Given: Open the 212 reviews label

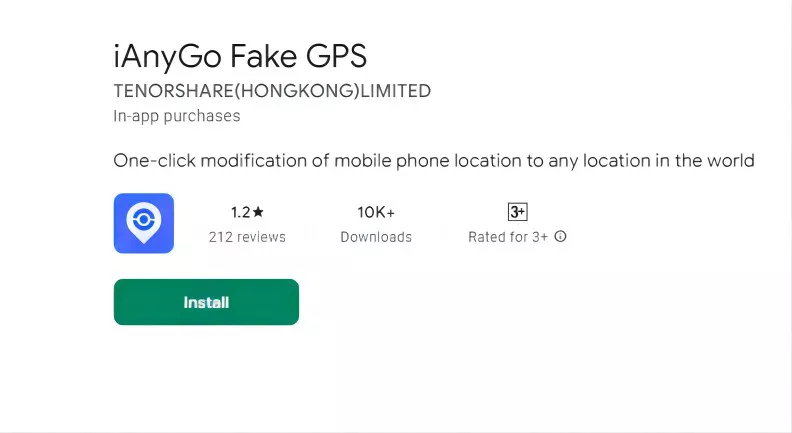Looking at the screenshot, I should coord(247,237).
